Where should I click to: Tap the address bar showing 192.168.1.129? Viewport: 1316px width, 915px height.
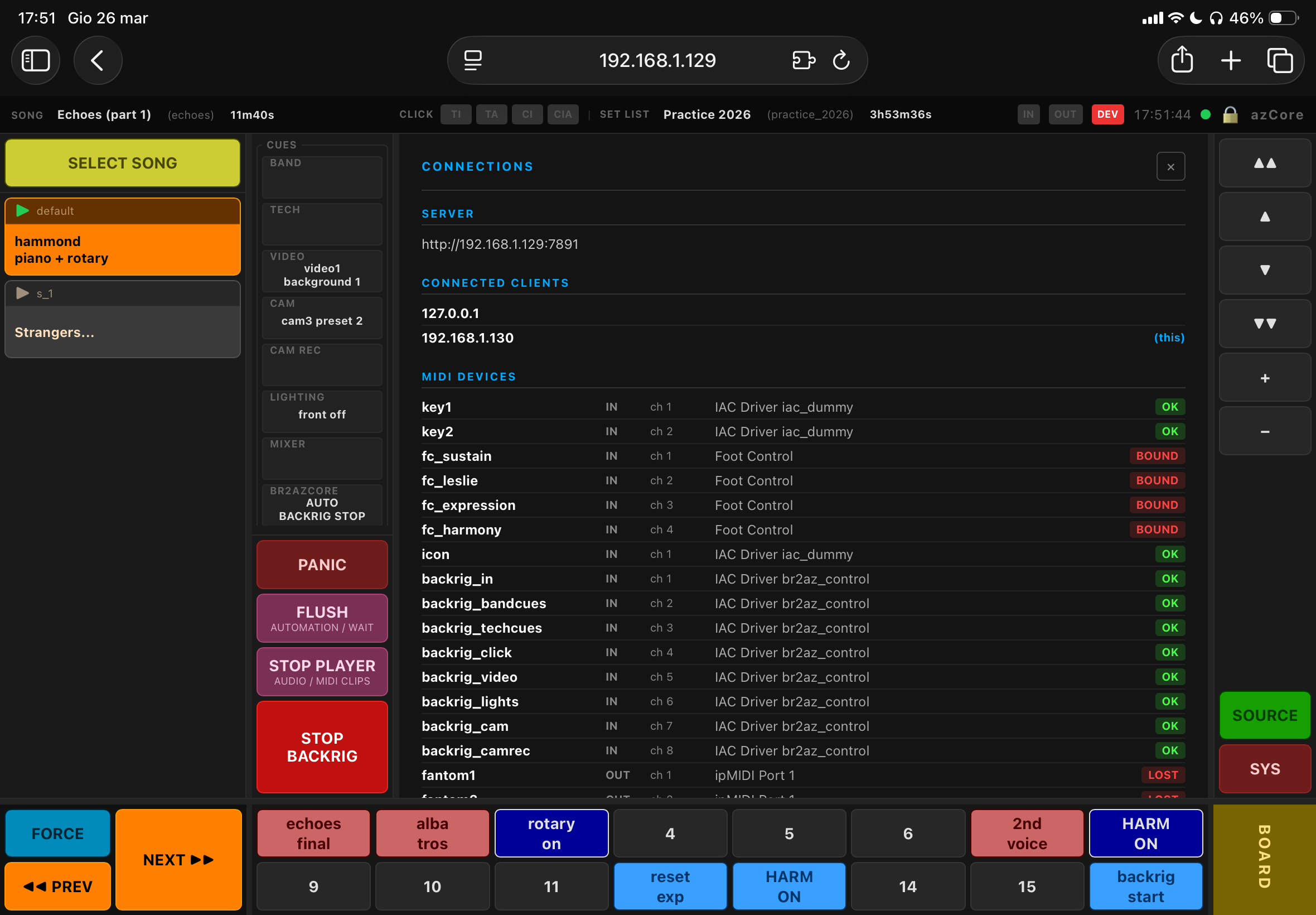click(656, 60)
